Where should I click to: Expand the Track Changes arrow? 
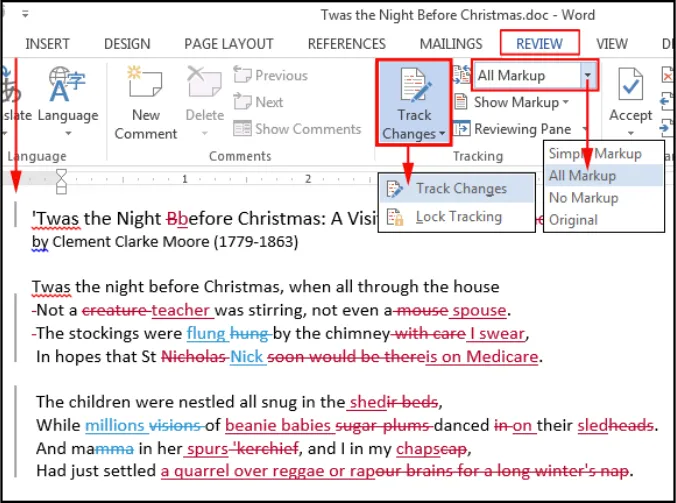[x=442, y=134]
